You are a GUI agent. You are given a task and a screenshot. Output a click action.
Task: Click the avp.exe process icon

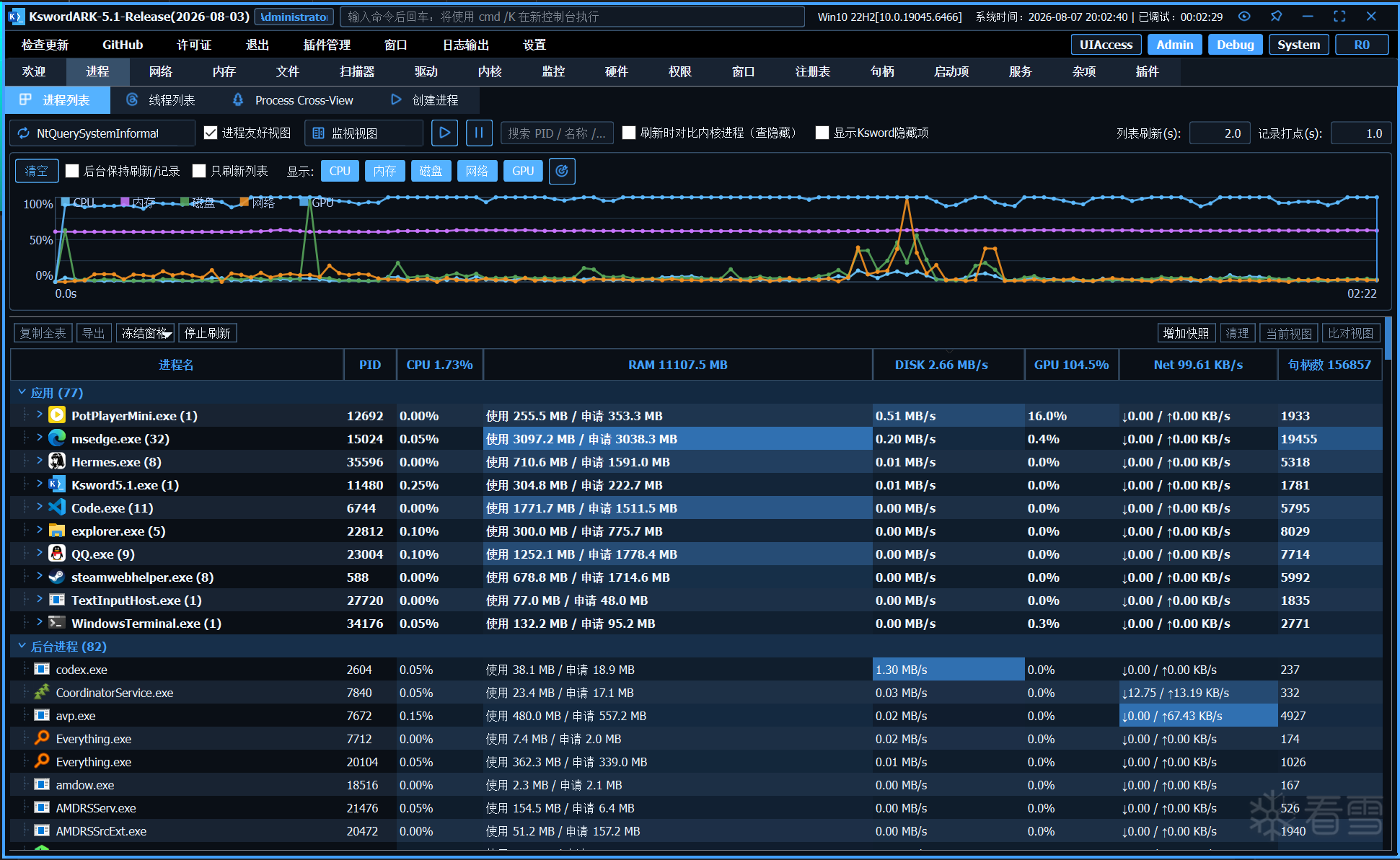click(x=42, y=715)
